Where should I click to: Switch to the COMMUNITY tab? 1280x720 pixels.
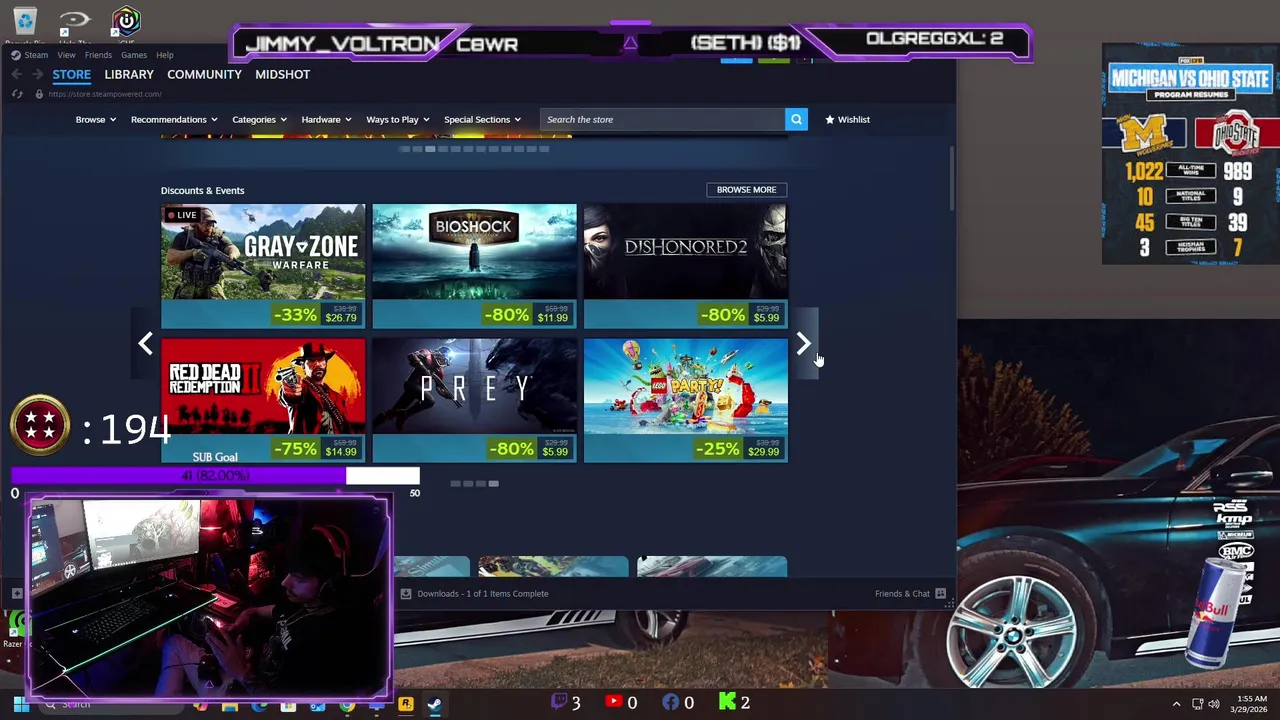tap(204, 74)
